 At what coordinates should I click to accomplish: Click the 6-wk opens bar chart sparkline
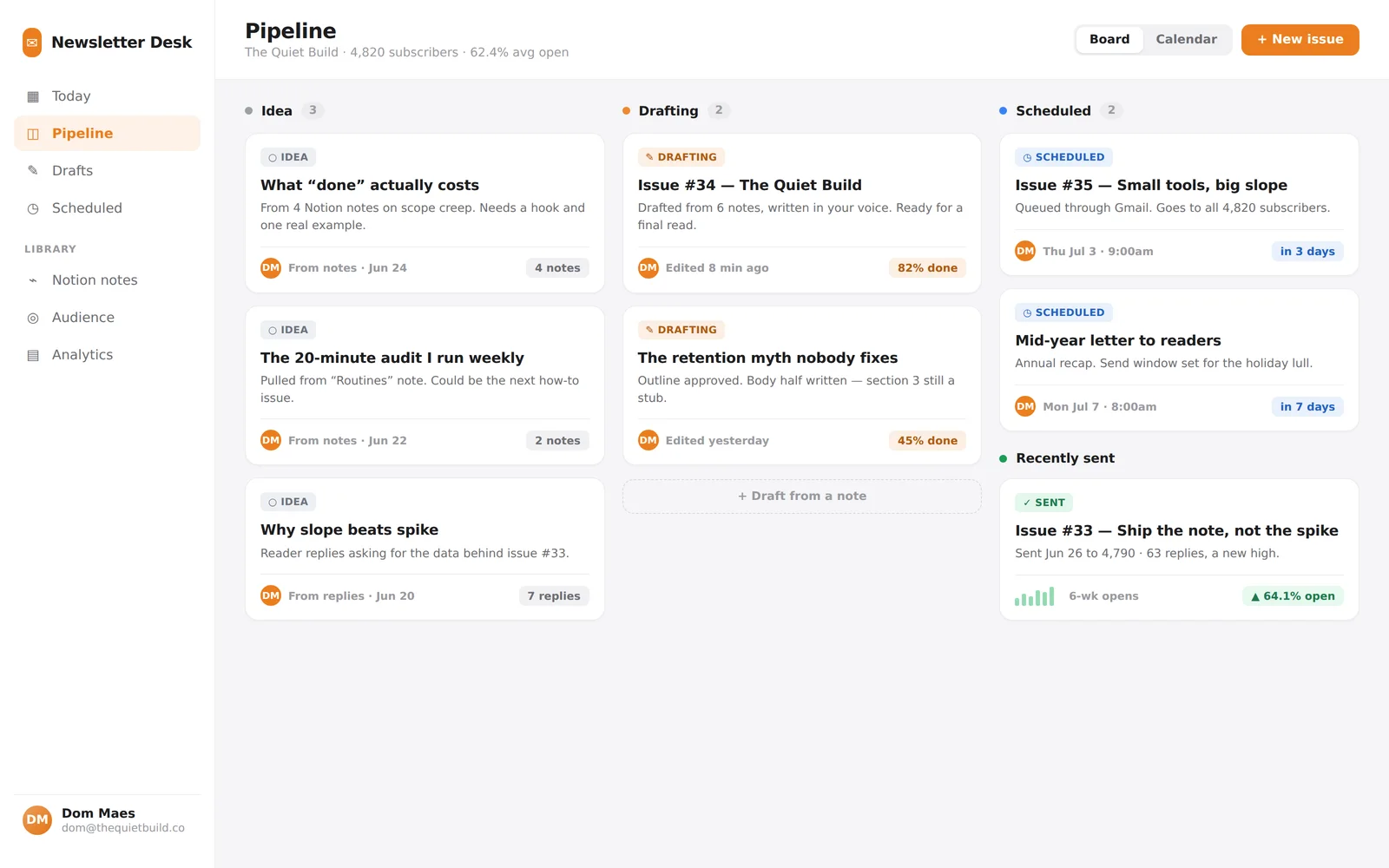tap(1034, 596)
